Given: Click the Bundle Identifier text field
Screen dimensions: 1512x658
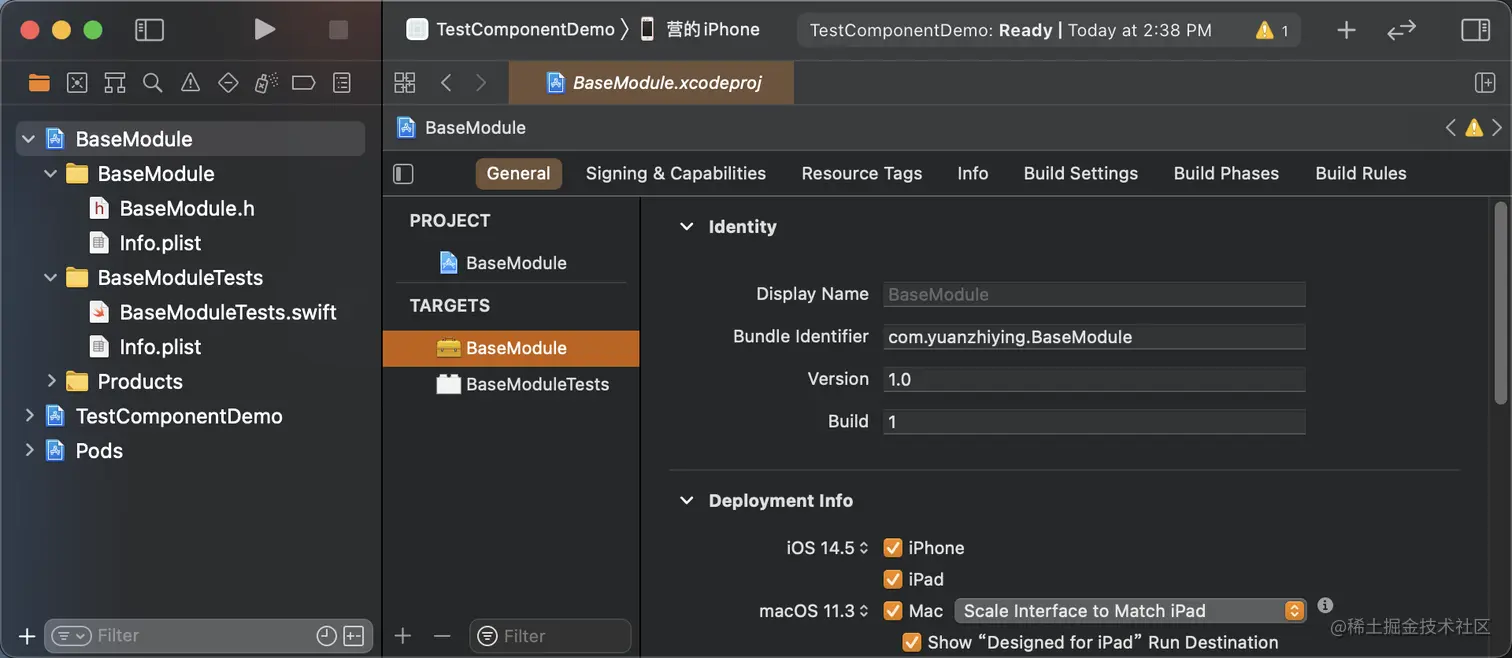Looking at the screenshot, I should [x=1093, y=337].
